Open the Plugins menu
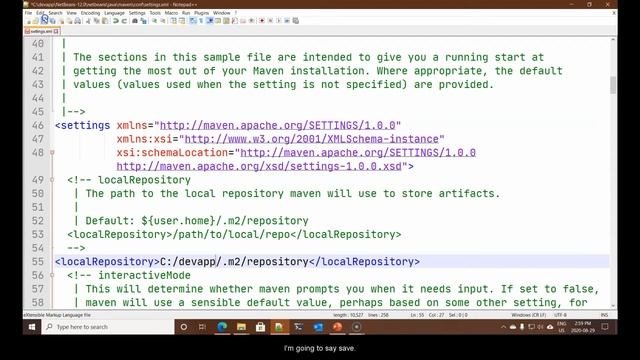640x360 pixels. [201, 13]
